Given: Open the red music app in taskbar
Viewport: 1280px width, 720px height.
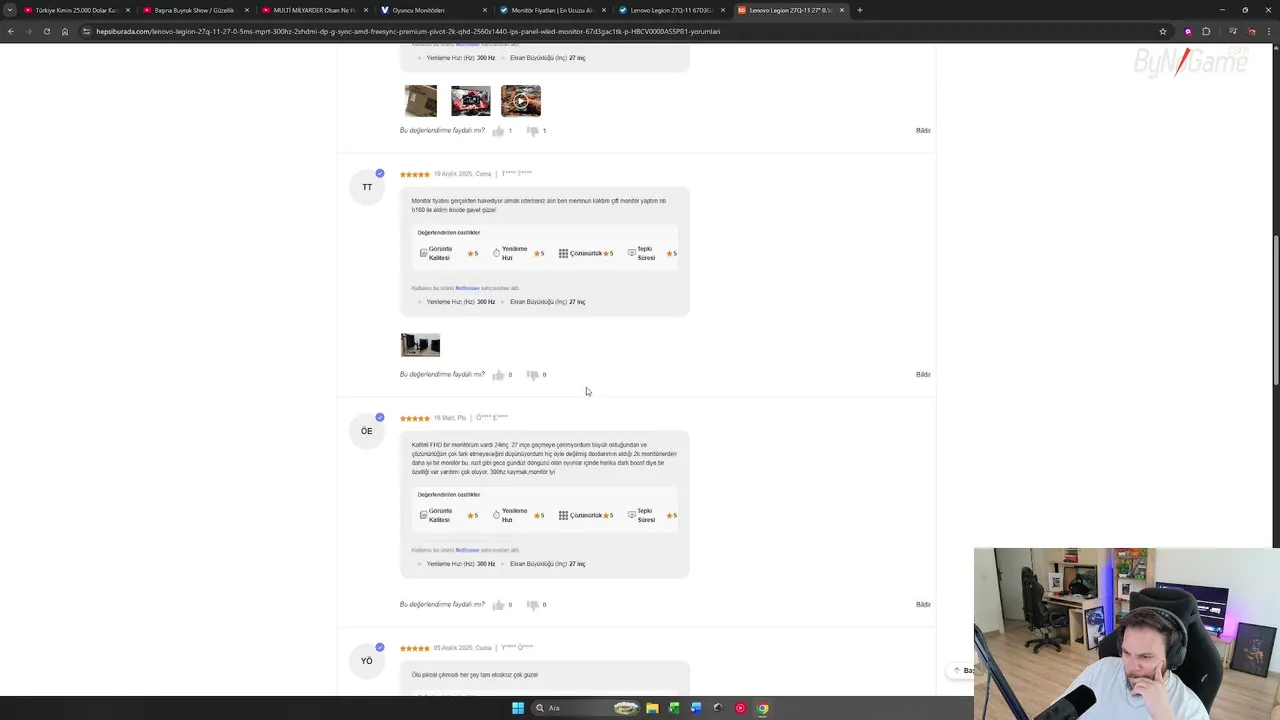Looking at the screenshot, I should pos(740,708).
